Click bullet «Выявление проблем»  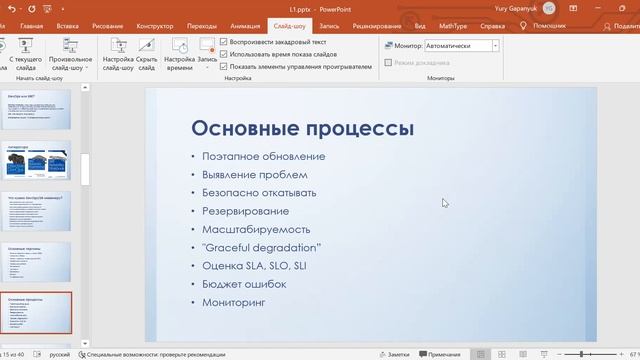255,175
